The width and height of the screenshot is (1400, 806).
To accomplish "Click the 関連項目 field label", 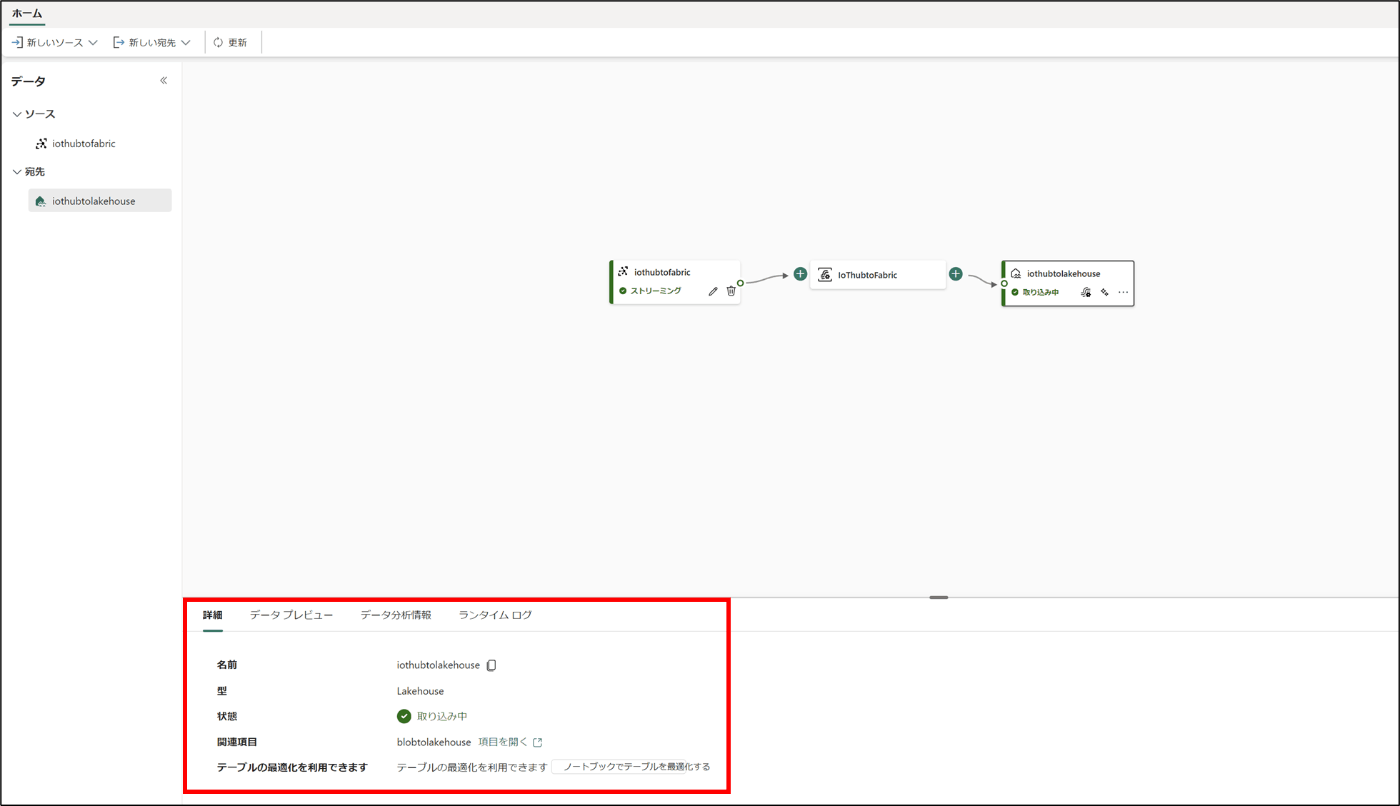I will click(x=237, y=742).
